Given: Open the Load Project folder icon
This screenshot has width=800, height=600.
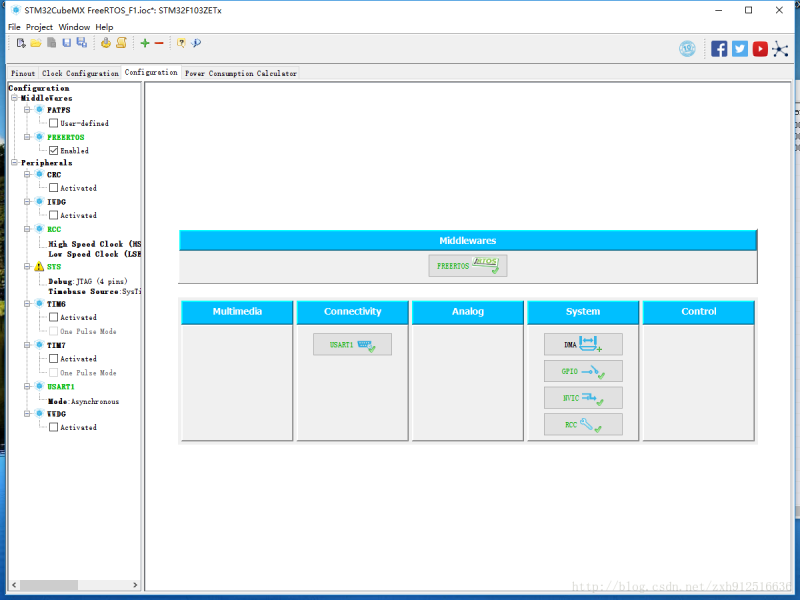Looking at the screenshot, I should [36, 43].
